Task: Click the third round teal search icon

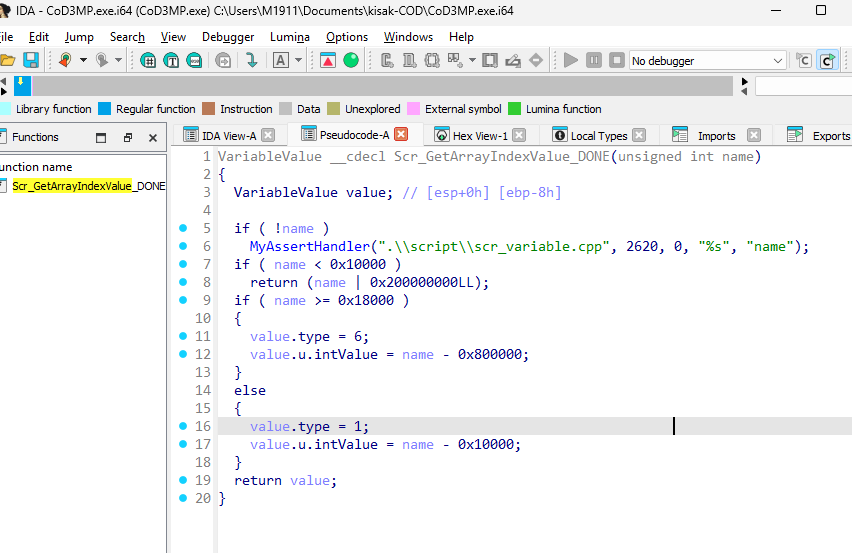Action: (194, 60)
